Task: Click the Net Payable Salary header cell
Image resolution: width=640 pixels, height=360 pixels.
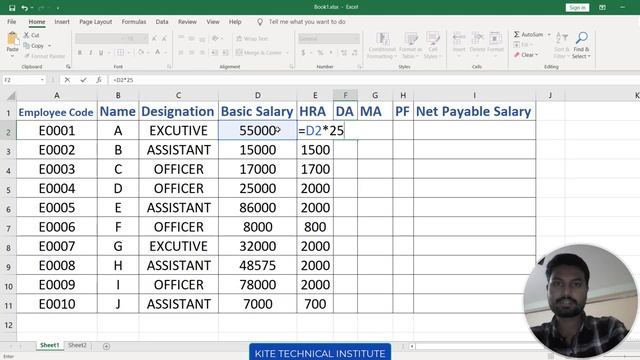Action: (x=474, y=111)
